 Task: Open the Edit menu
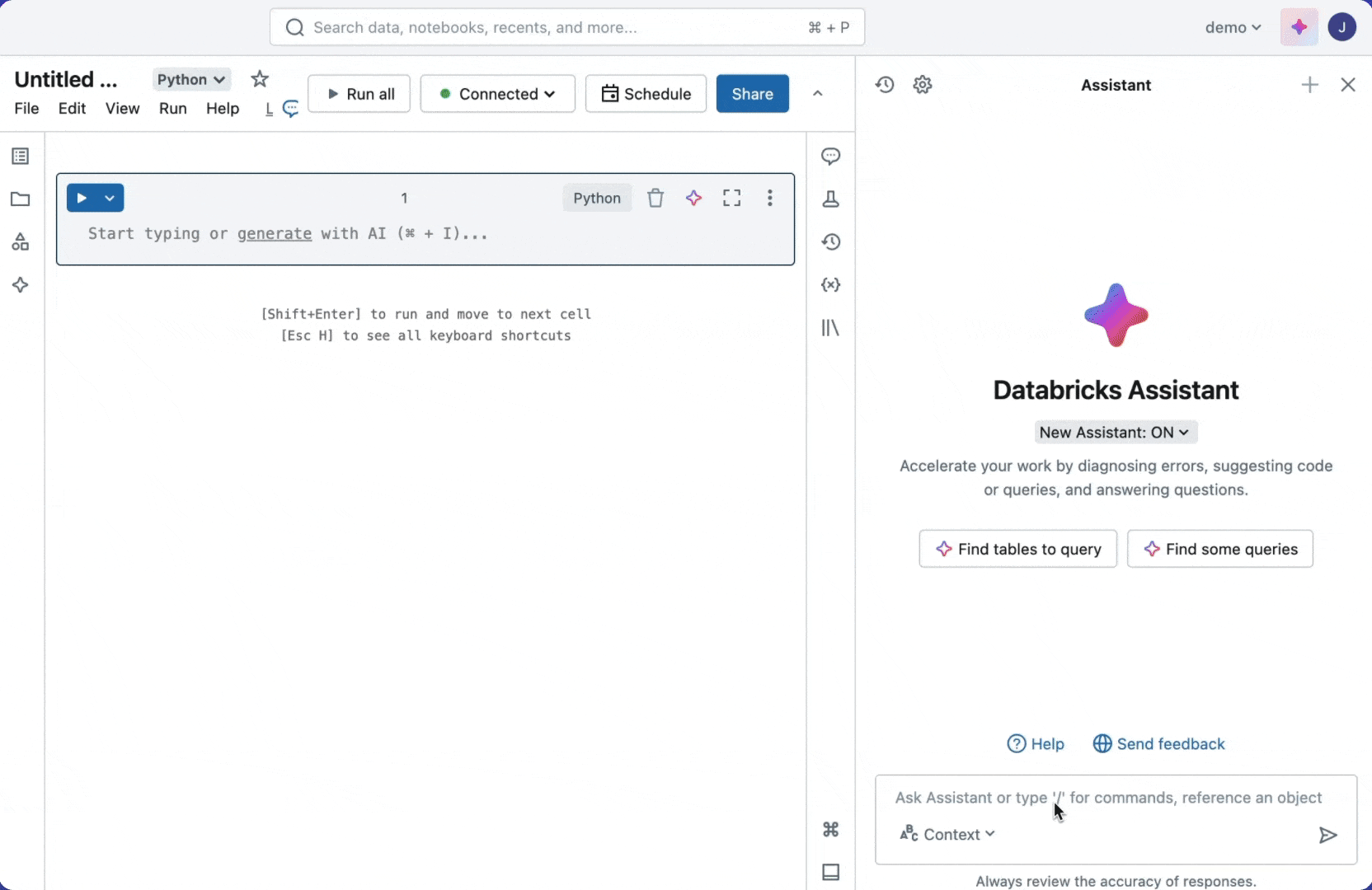point(72,109)
